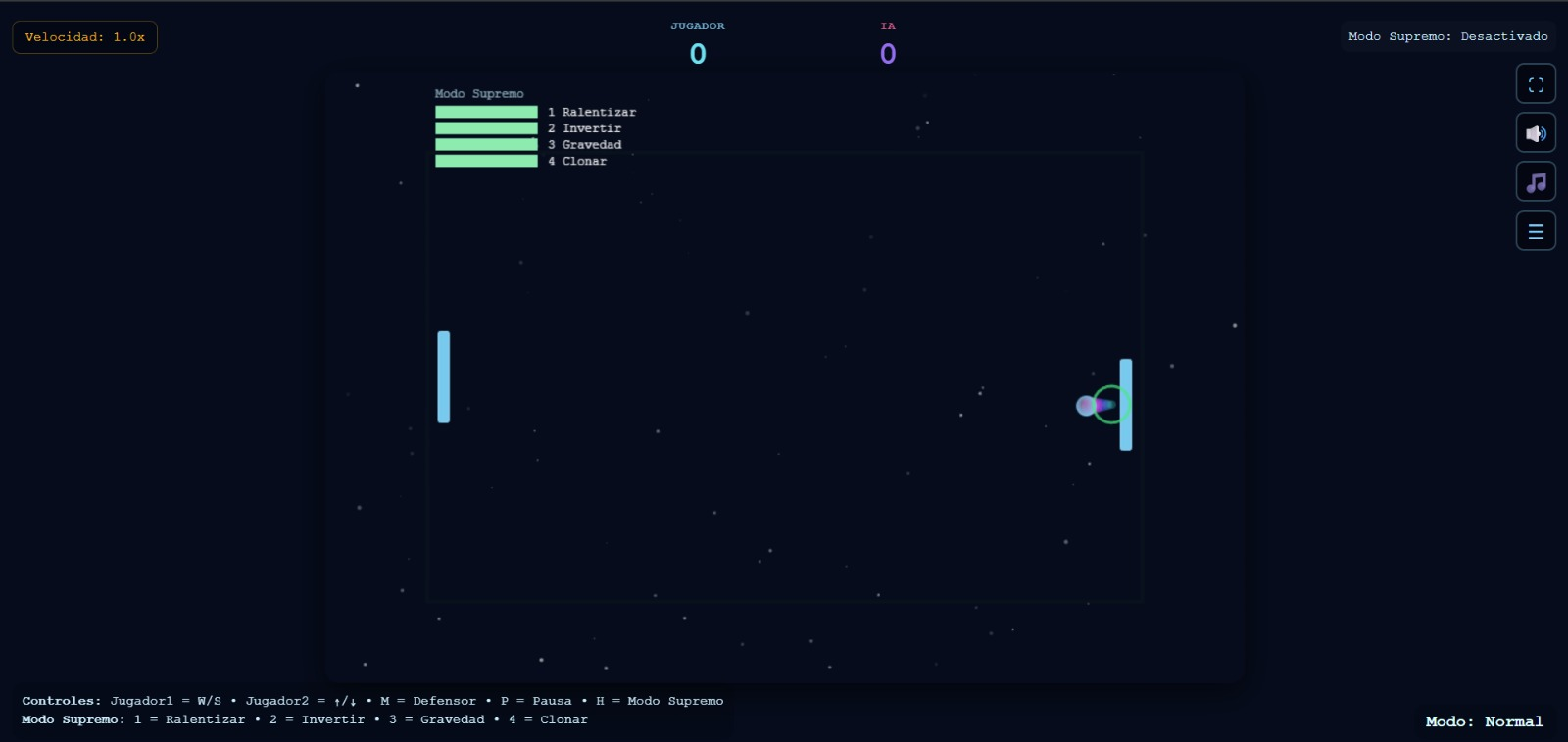Toggle background music with the note icon
The image size is (1568, 742).
tap(1536, 182)
